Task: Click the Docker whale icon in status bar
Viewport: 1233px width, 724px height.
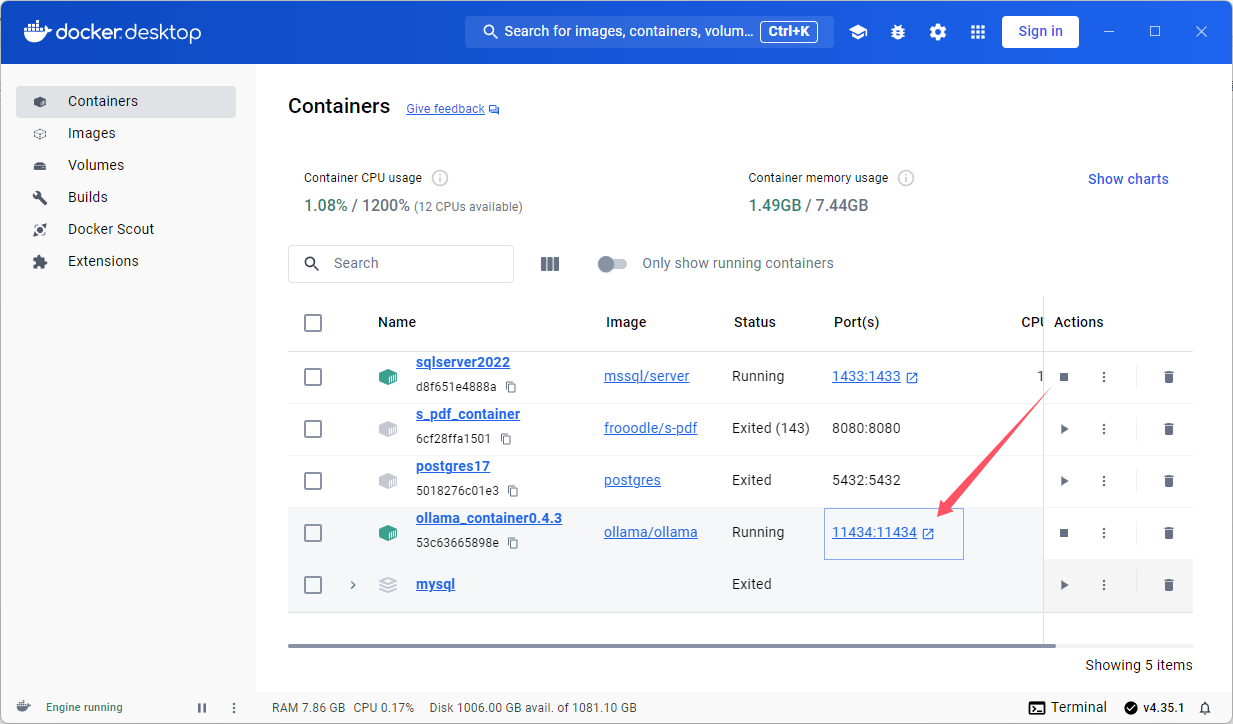Action: (x=24, y=707)
